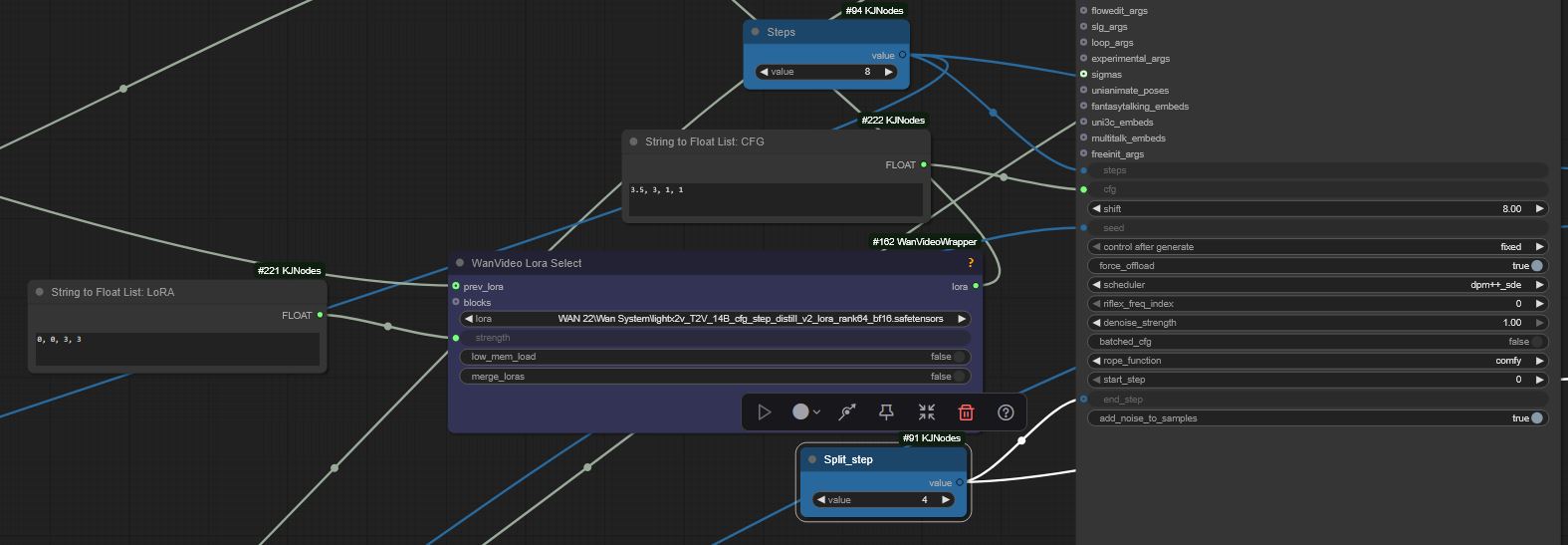Toggle low_mem_load switch
Image resolution: width=1568 pixels, height=545 pixels.
pyautogui.click(x=960, y=357)
